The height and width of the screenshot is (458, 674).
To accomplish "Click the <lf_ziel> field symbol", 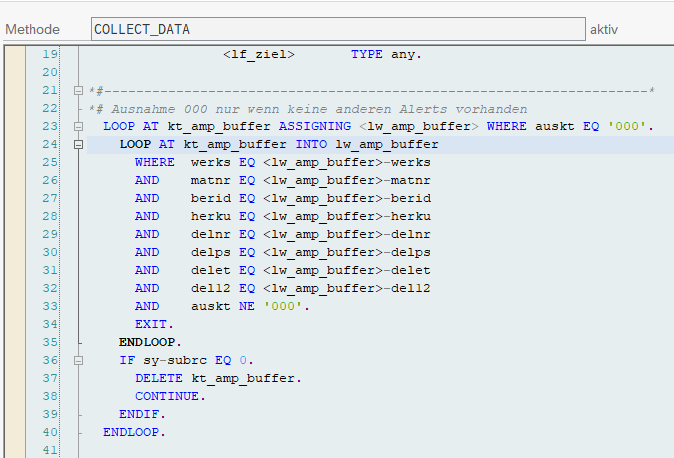I will pyautogui.click(x=258, y=55).
